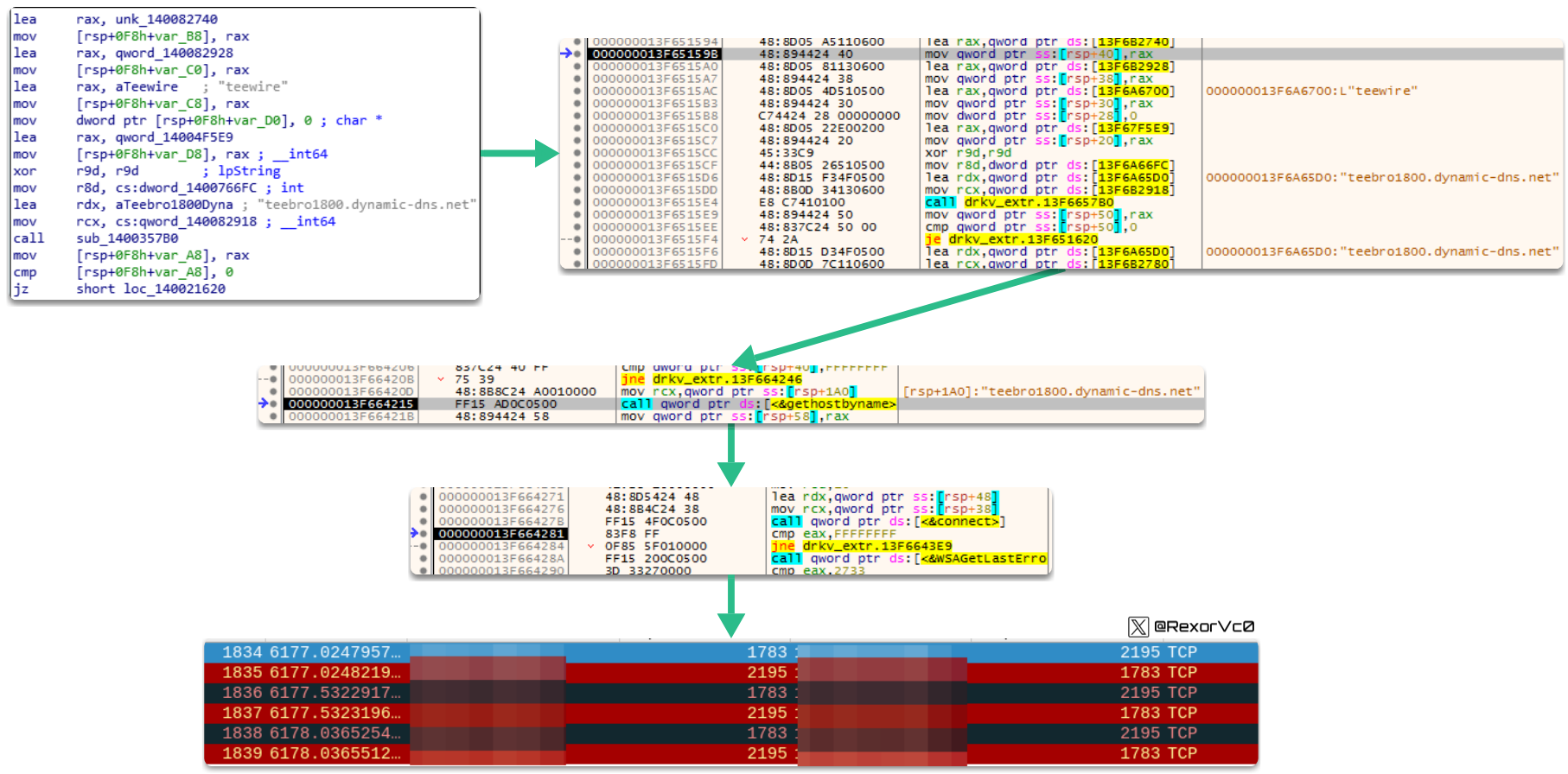This screenshot has width=1568, height=774.
Task: Select packet 1839 in the capture list
Action: tap(731, 754)
